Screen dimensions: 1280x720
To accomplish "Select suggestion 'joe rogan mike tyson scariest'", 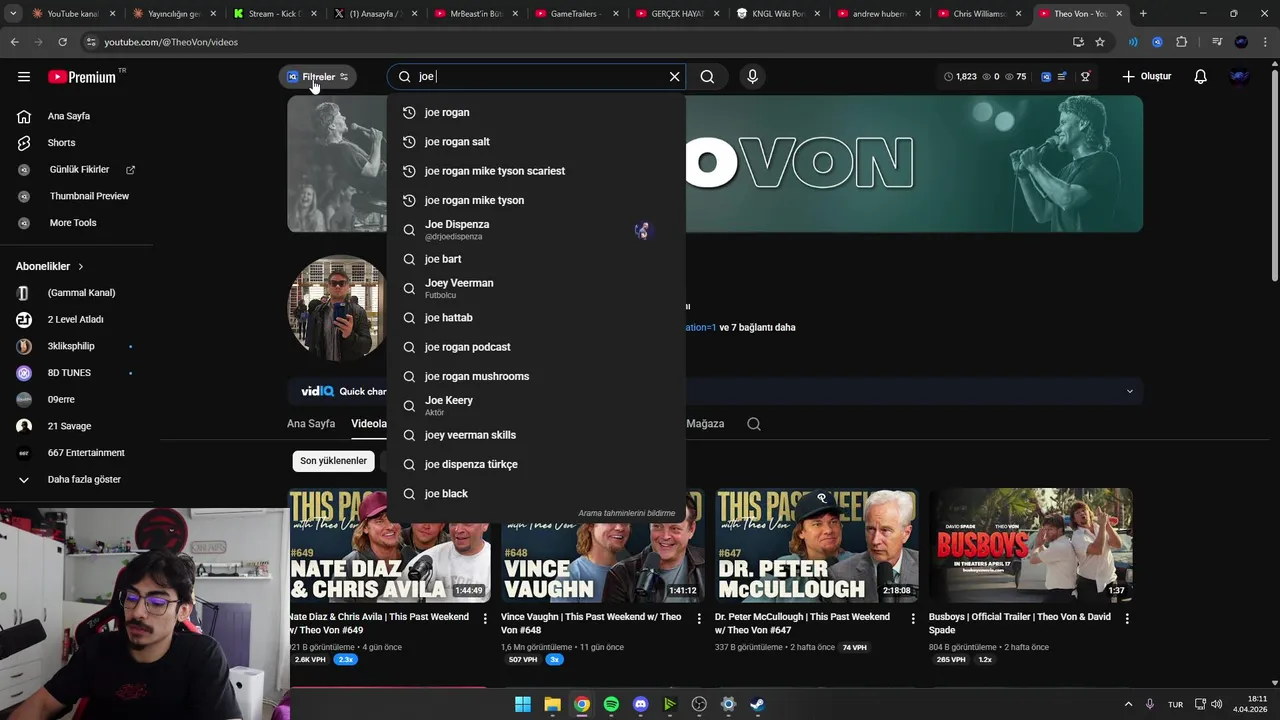I will coord(536,171).
